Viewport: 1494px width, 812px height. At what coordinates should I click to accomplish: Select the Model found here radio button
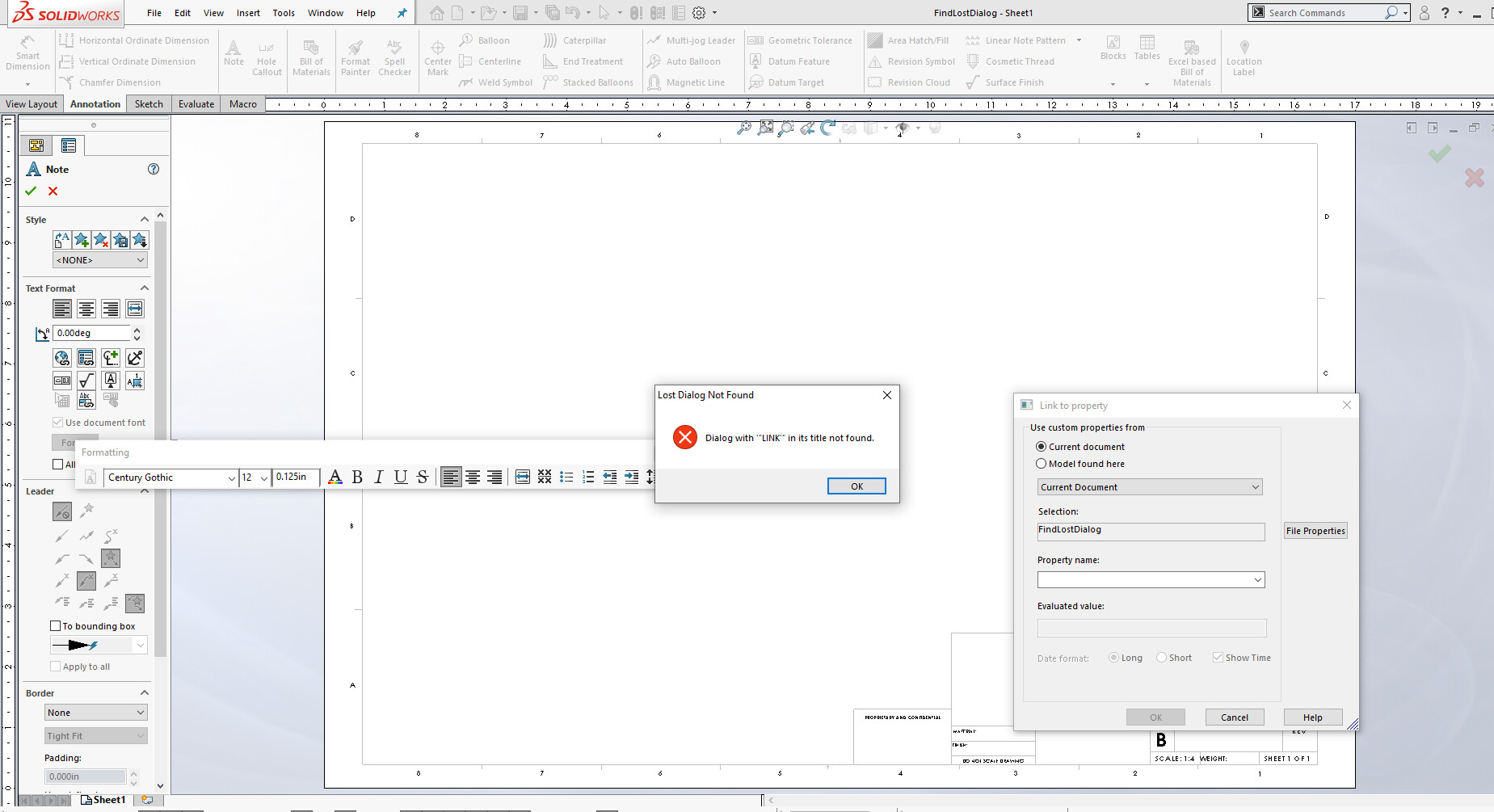[1042, 464]
